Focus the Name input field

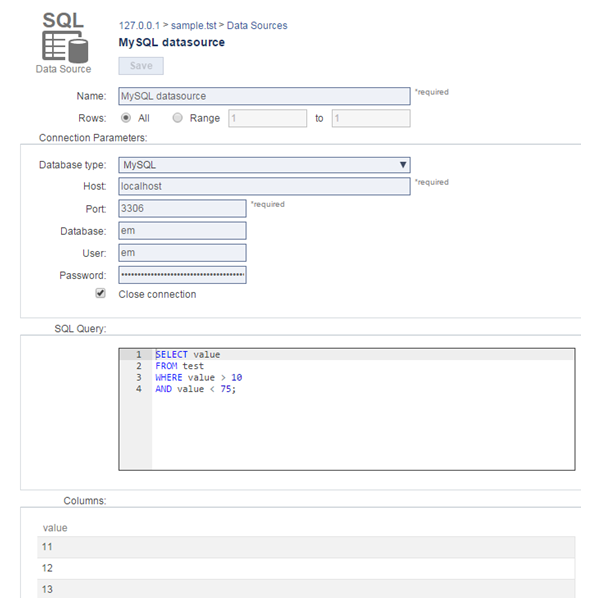click(x=264, y=96)
